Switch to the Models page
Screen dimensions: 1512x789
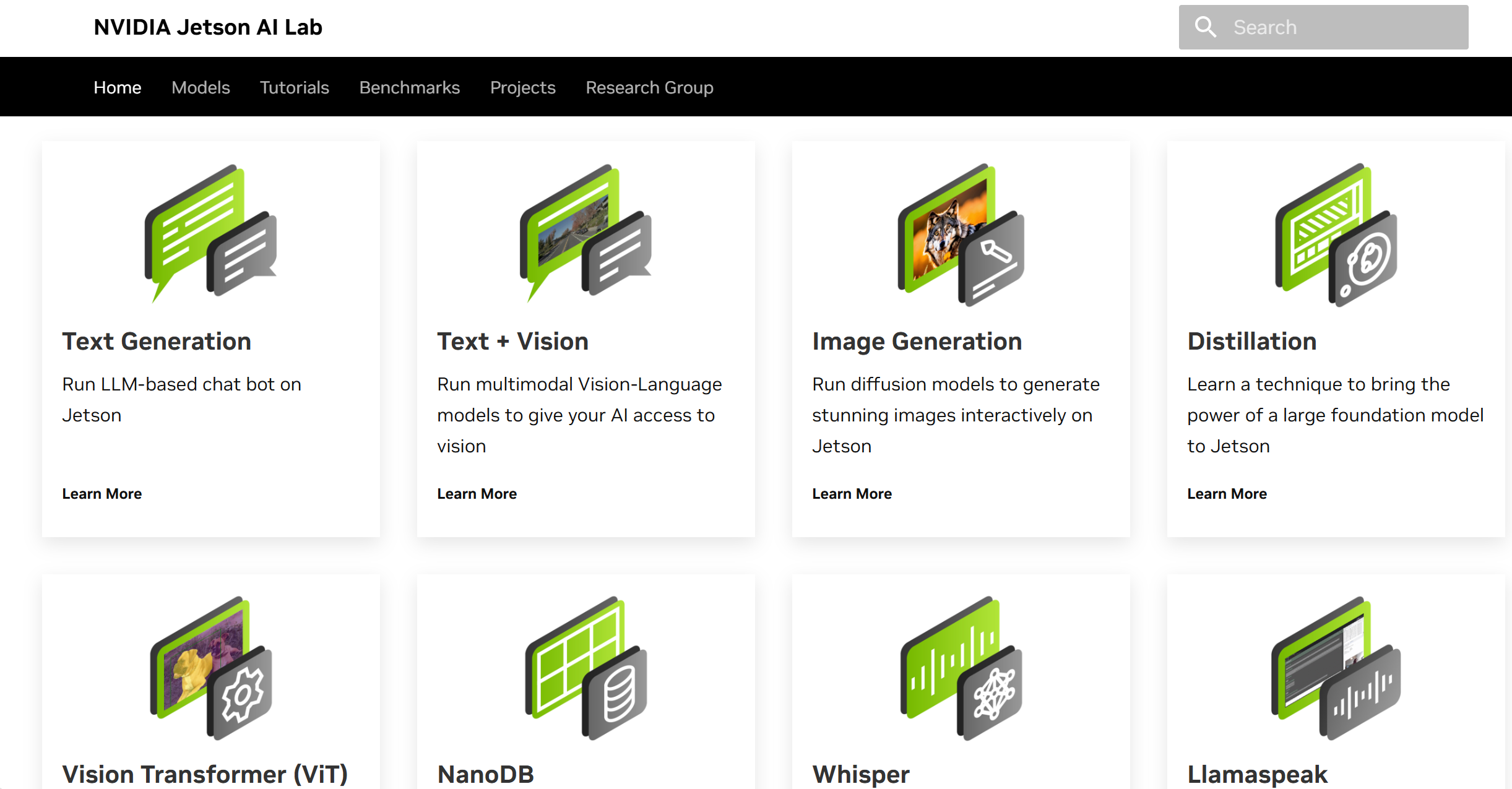click(x=200, y=87)
